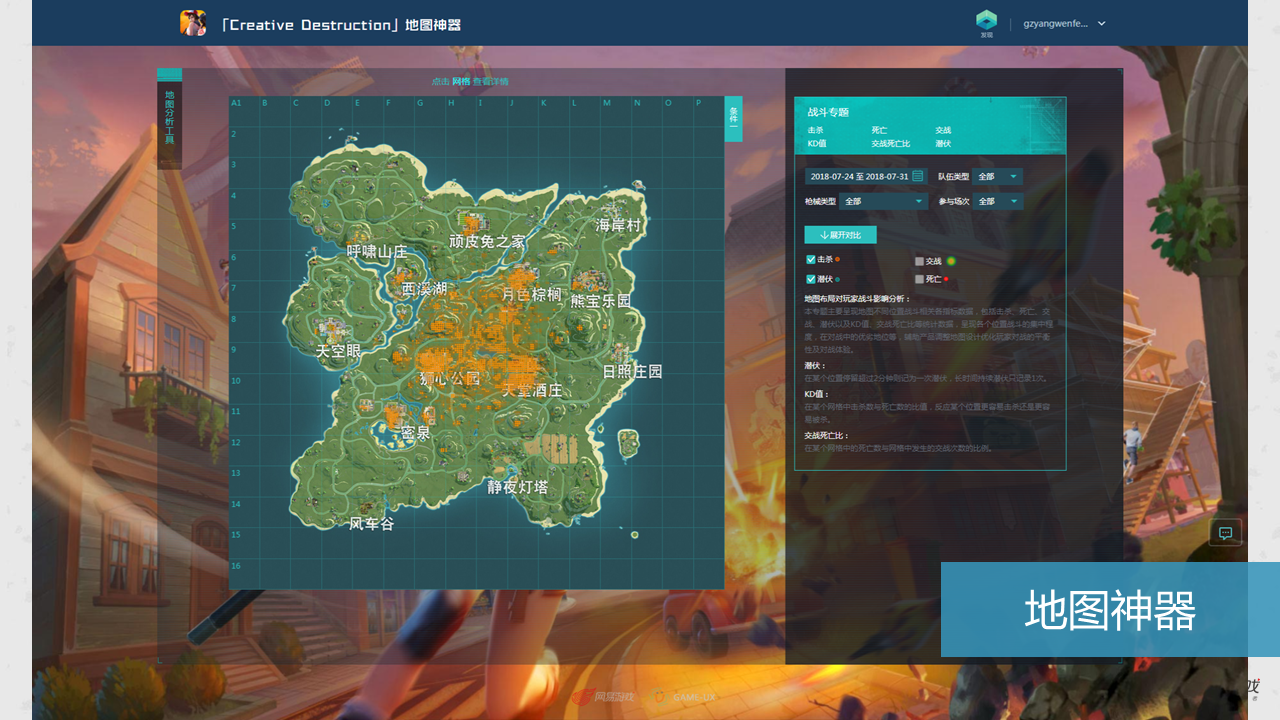
Task: Uncheck the 击杀 checkbox
Action: (811, 260)
